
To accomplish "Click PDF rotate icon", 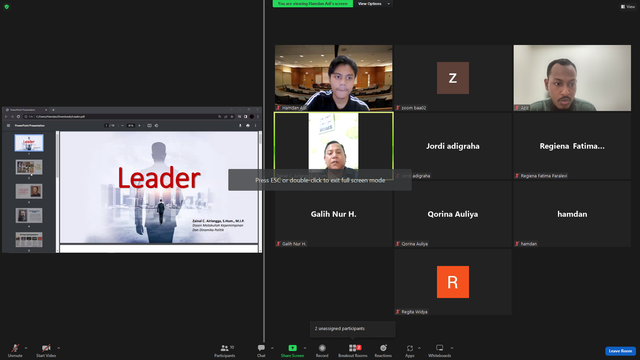I will click(x=156, y=126).
